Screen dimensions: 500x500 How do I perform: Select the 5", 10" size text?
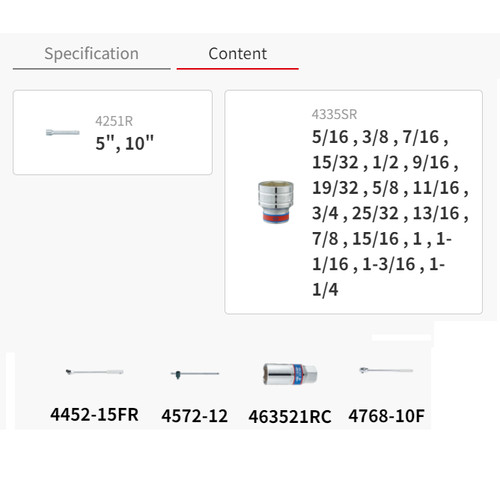(x=125, y=143)
